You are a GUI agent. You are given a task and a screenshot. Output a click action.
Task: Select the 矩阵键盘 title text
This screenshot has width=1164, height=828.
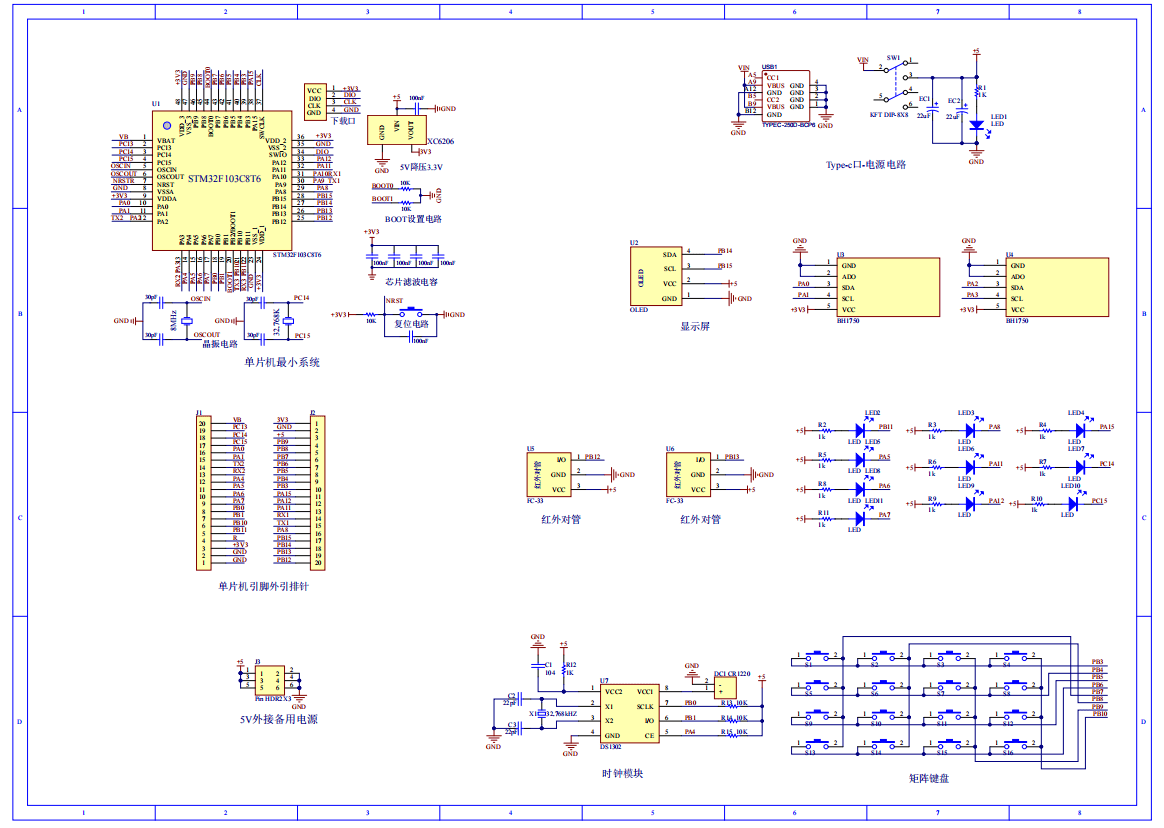[x=928, y=778]
